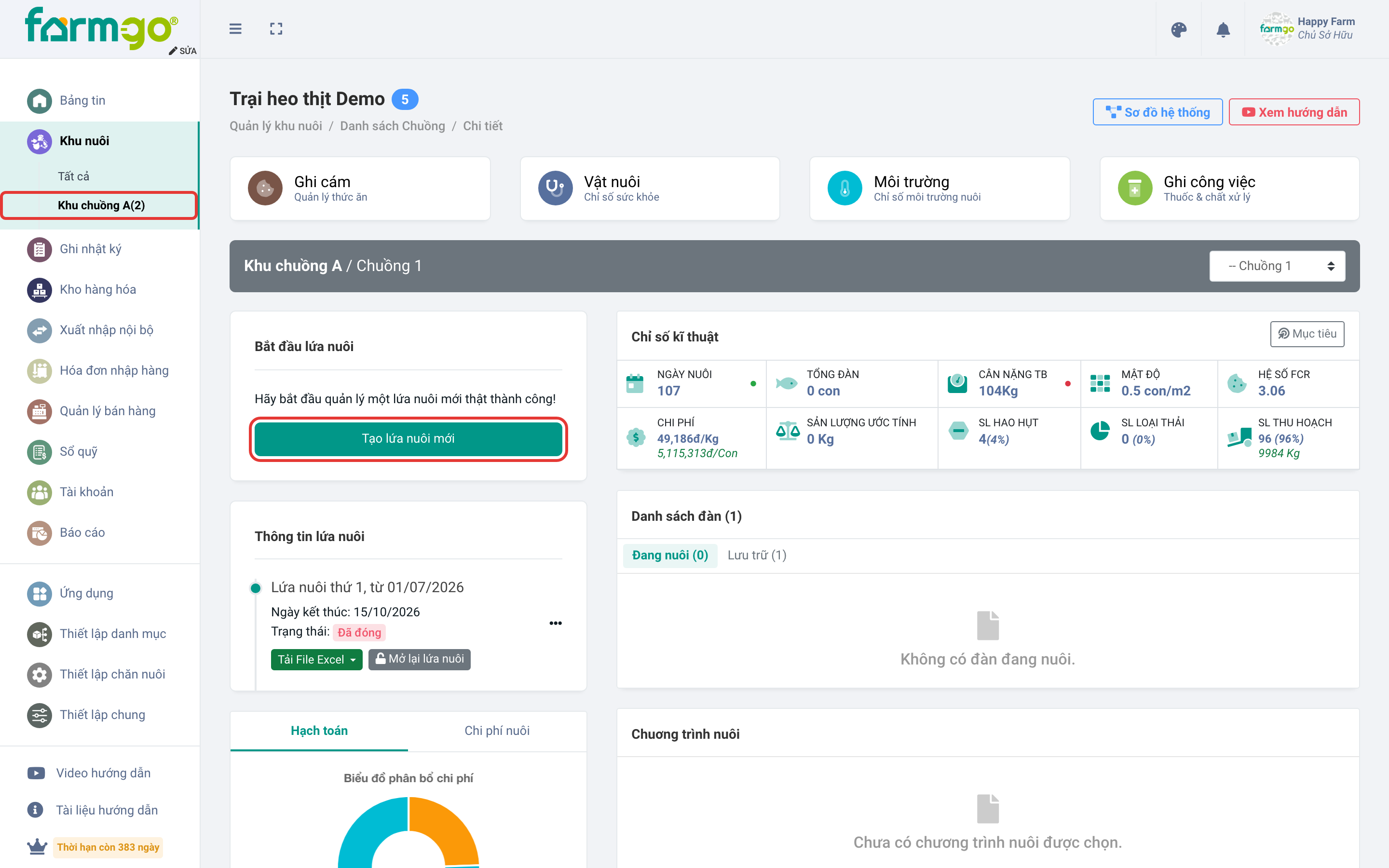Open the theme palette icon

[x=1178, y=29]
